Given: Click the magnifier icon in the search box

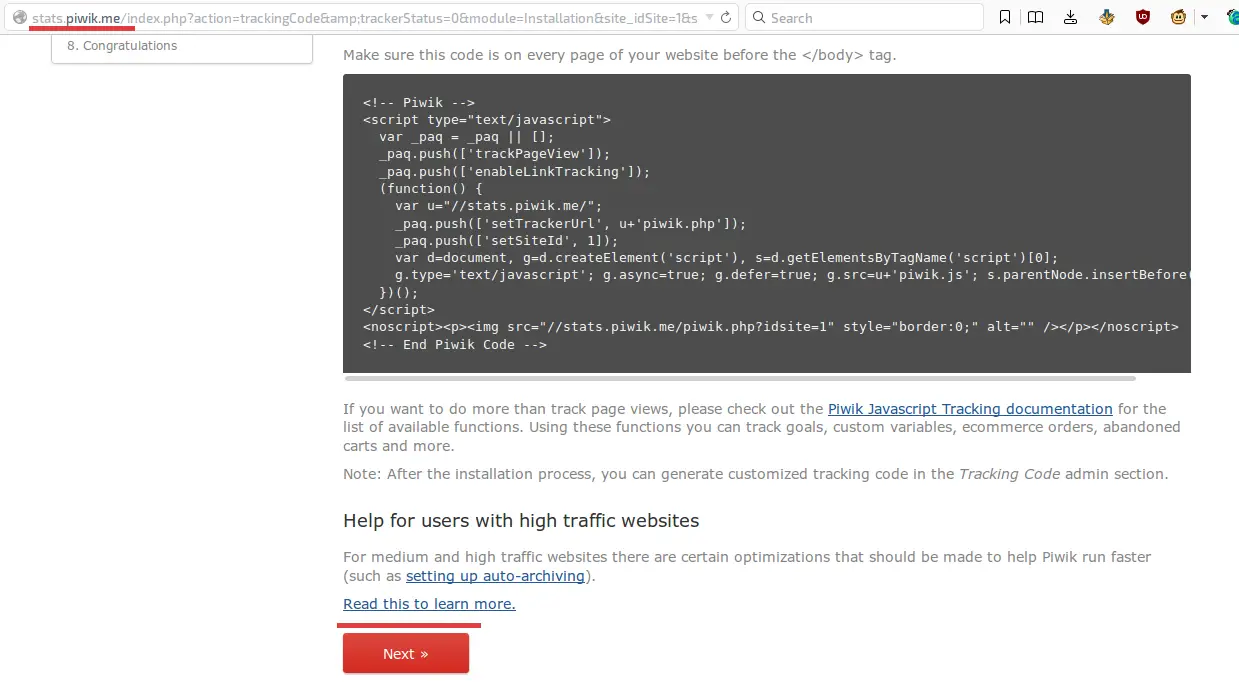Looking at the screenshot, I should (x=759, y=17).
